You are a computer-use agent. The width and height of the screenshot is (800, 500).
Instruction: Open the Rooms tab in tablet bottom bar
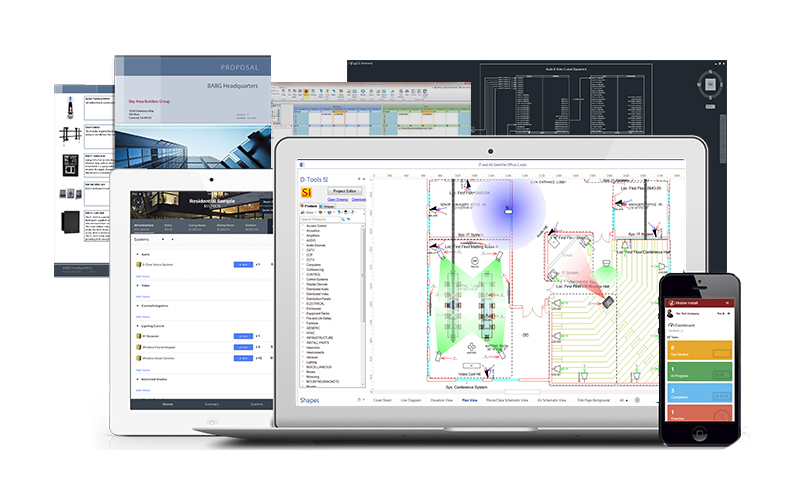(167, 404)
